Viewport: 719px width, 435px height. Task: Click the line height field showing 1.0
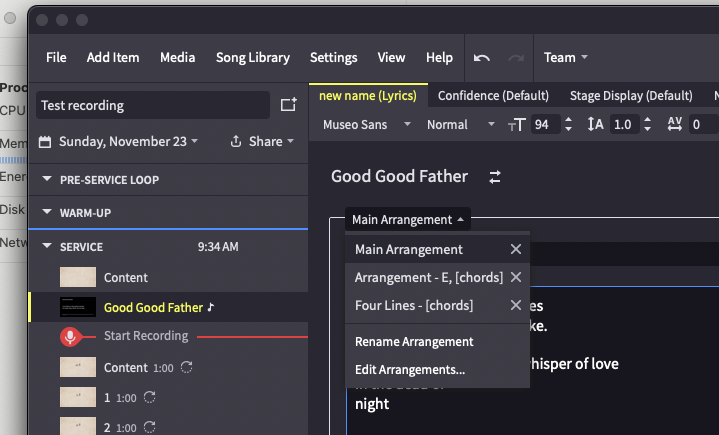click(625, 124)
